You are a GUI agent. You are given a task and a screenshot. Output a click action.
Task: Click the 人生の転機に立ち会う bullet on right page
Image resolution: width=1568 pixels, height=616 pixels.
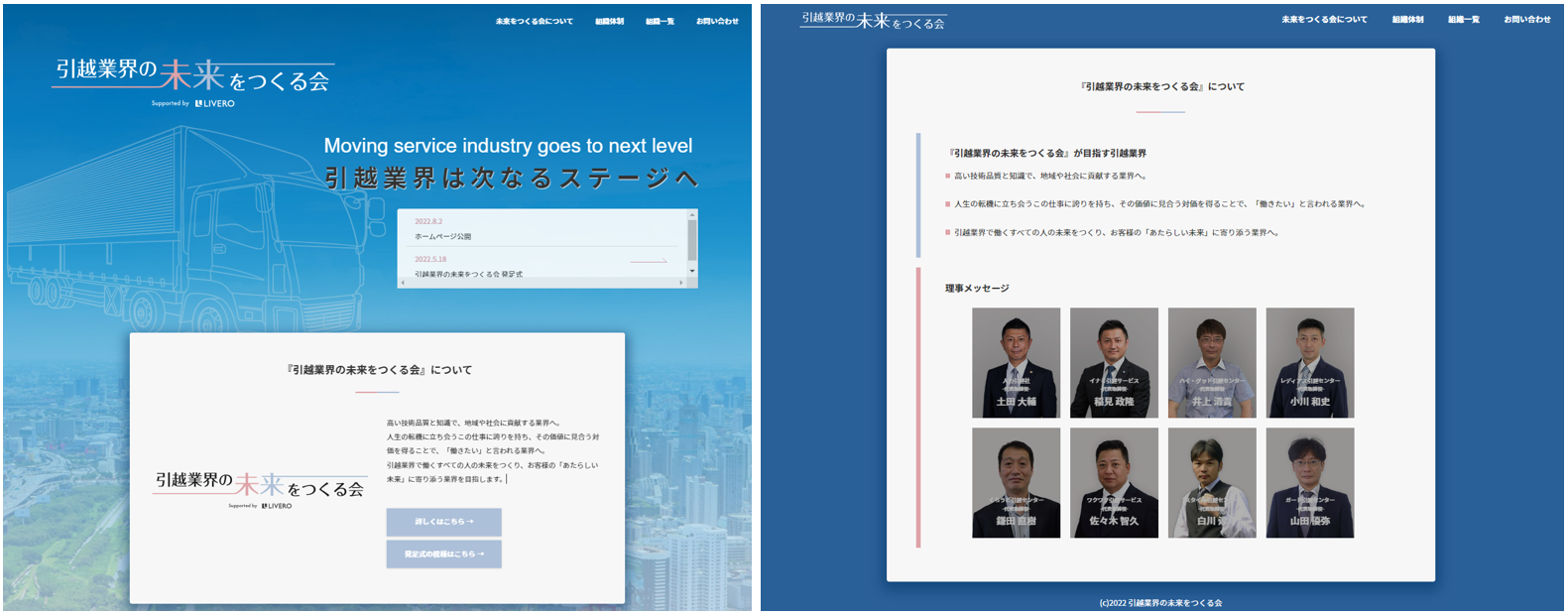[1156, 204]
